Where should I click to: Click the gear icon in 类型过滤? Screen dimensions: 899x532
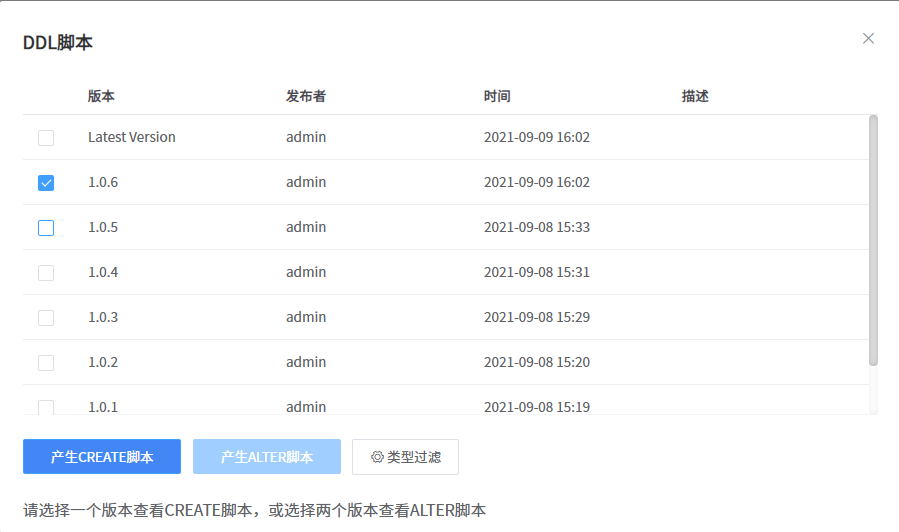[377, 457]
